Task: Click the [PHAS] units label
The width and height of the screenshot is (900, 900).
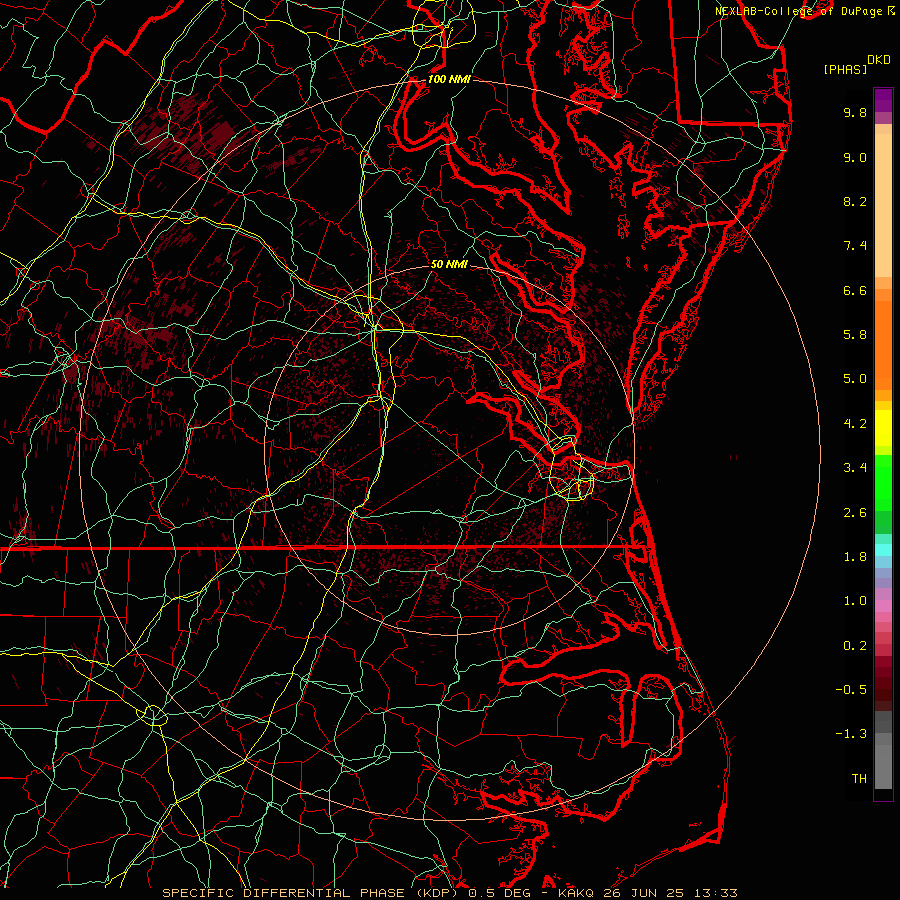Action: 845,70
